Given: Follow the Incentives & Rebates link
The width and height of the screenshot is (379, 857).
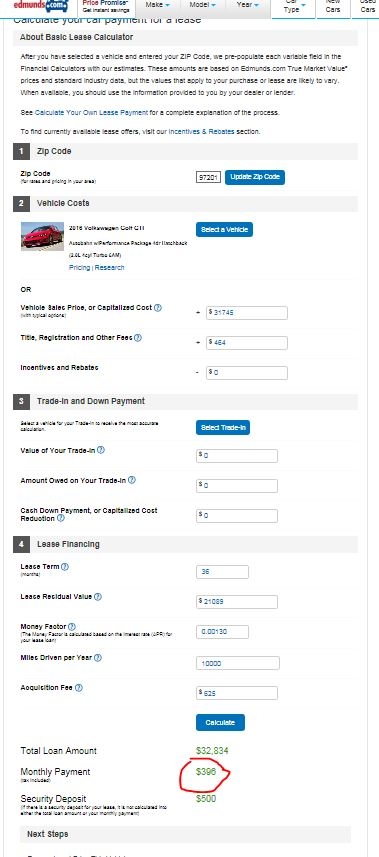Looking at the screenshot, I should 201,132.
